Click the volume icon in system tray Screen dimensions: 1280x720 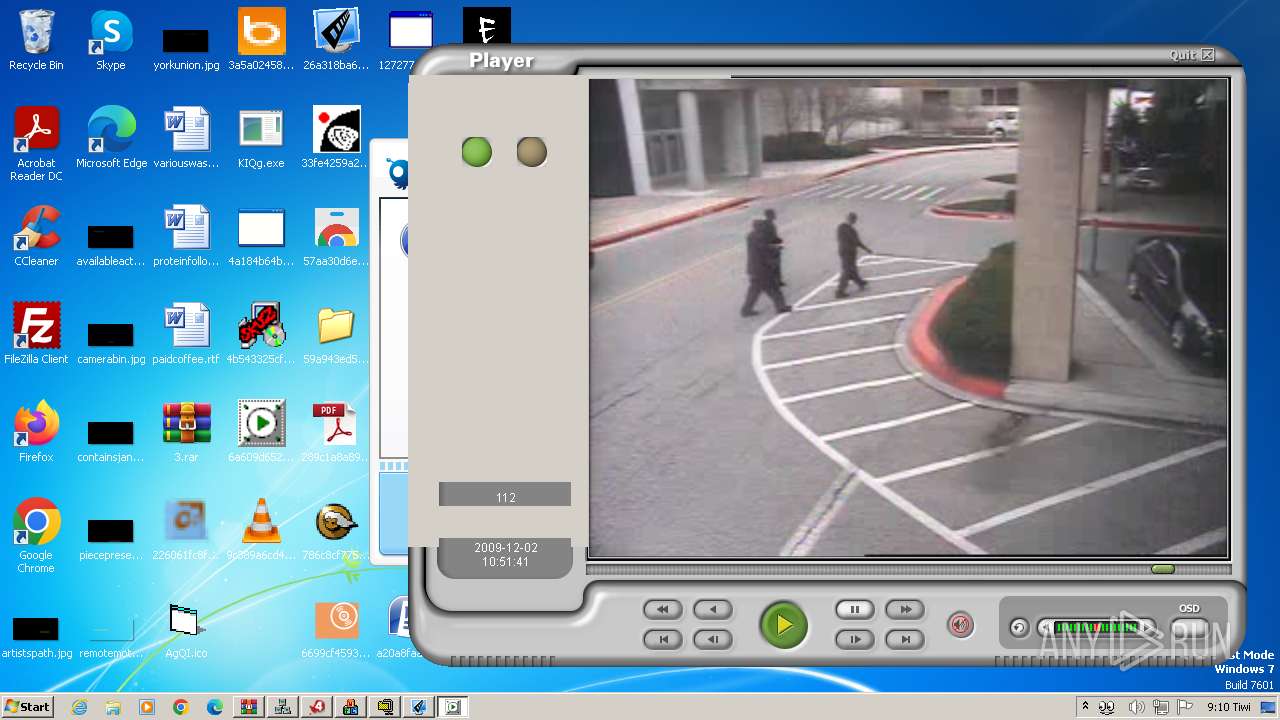coord(1136,707)
